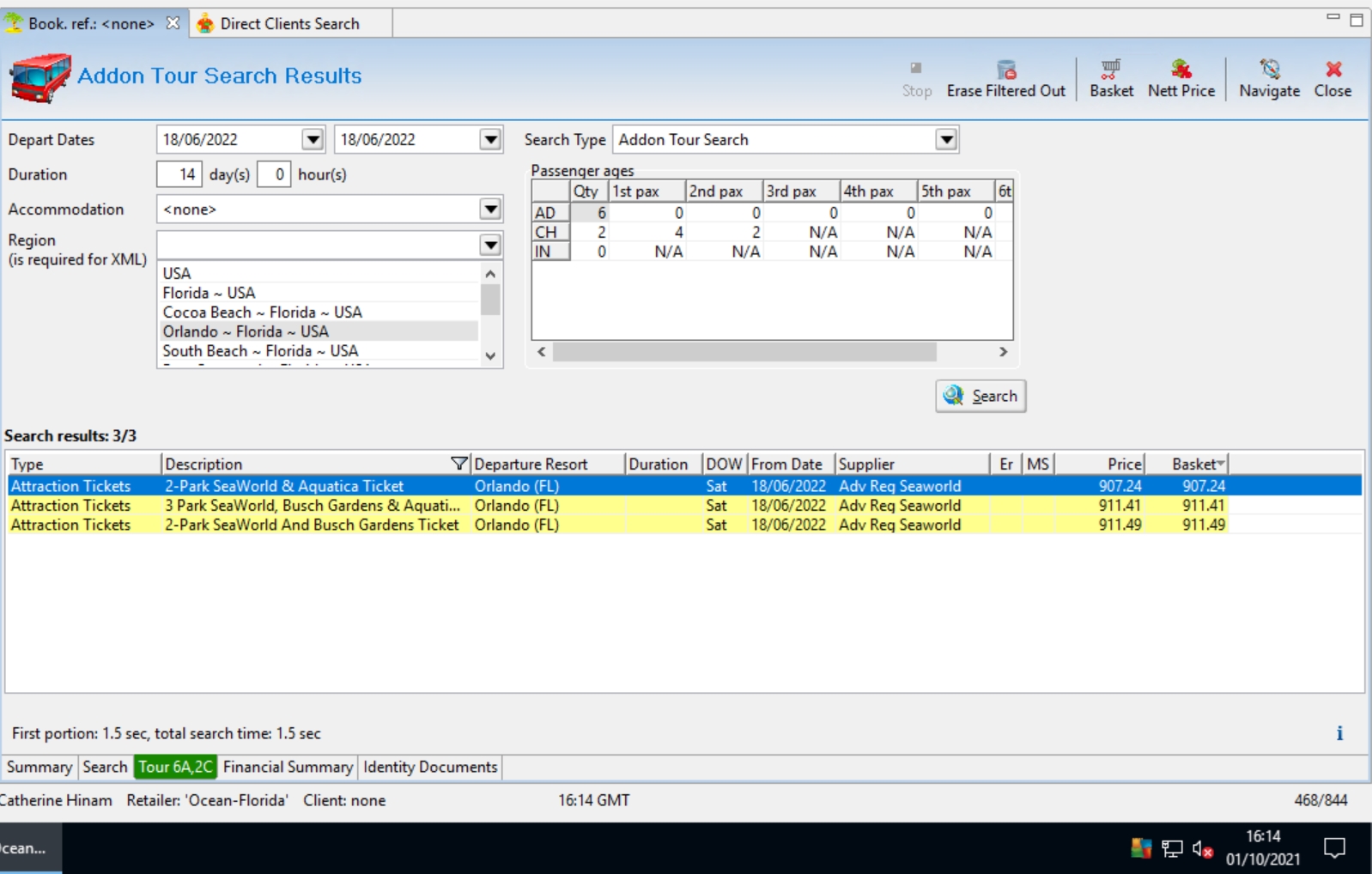Click the Type column header
1372x874 pixels.
83,464
